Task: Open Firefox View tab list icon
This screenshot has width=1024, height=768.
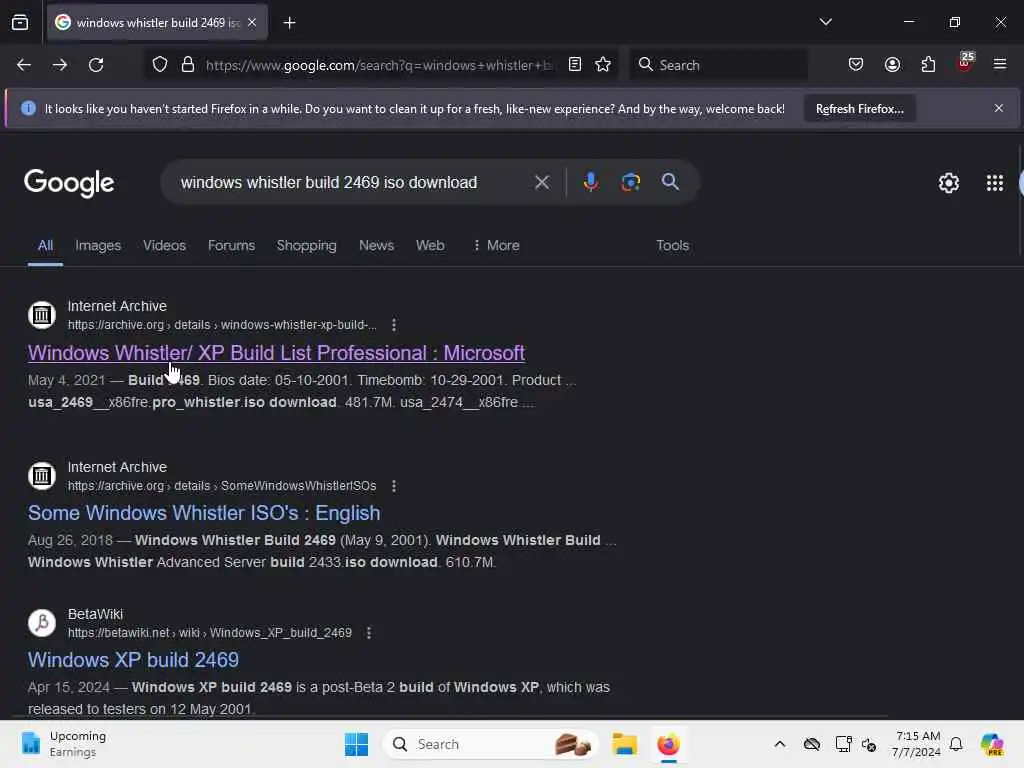Action: (20, 23)
